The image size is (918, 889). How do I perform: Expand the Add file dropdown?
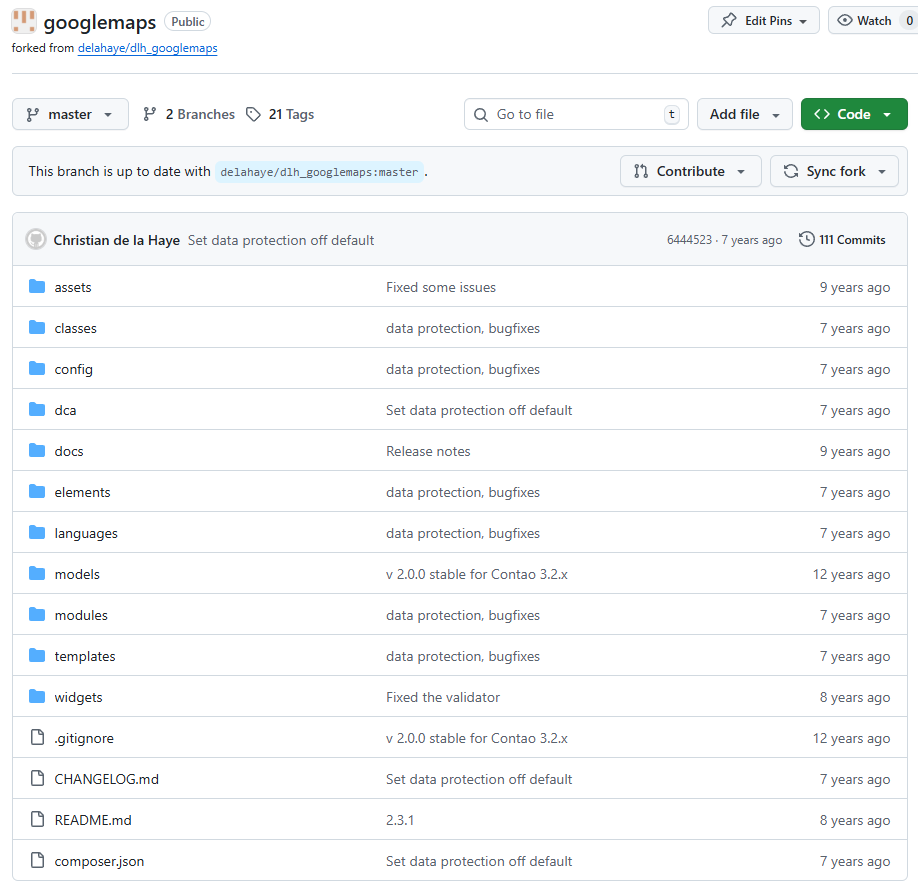(744, 115)
